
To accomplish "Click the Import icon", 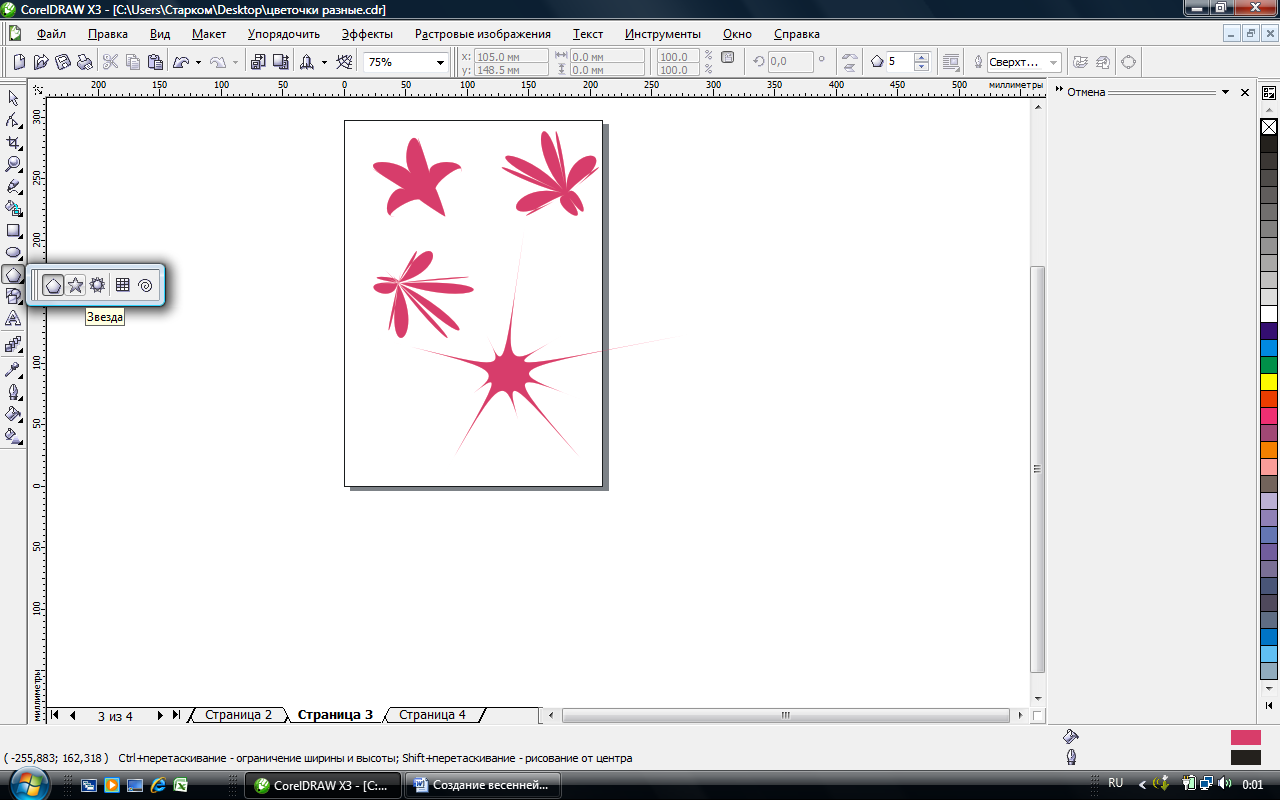I will (x=257, y=62).
